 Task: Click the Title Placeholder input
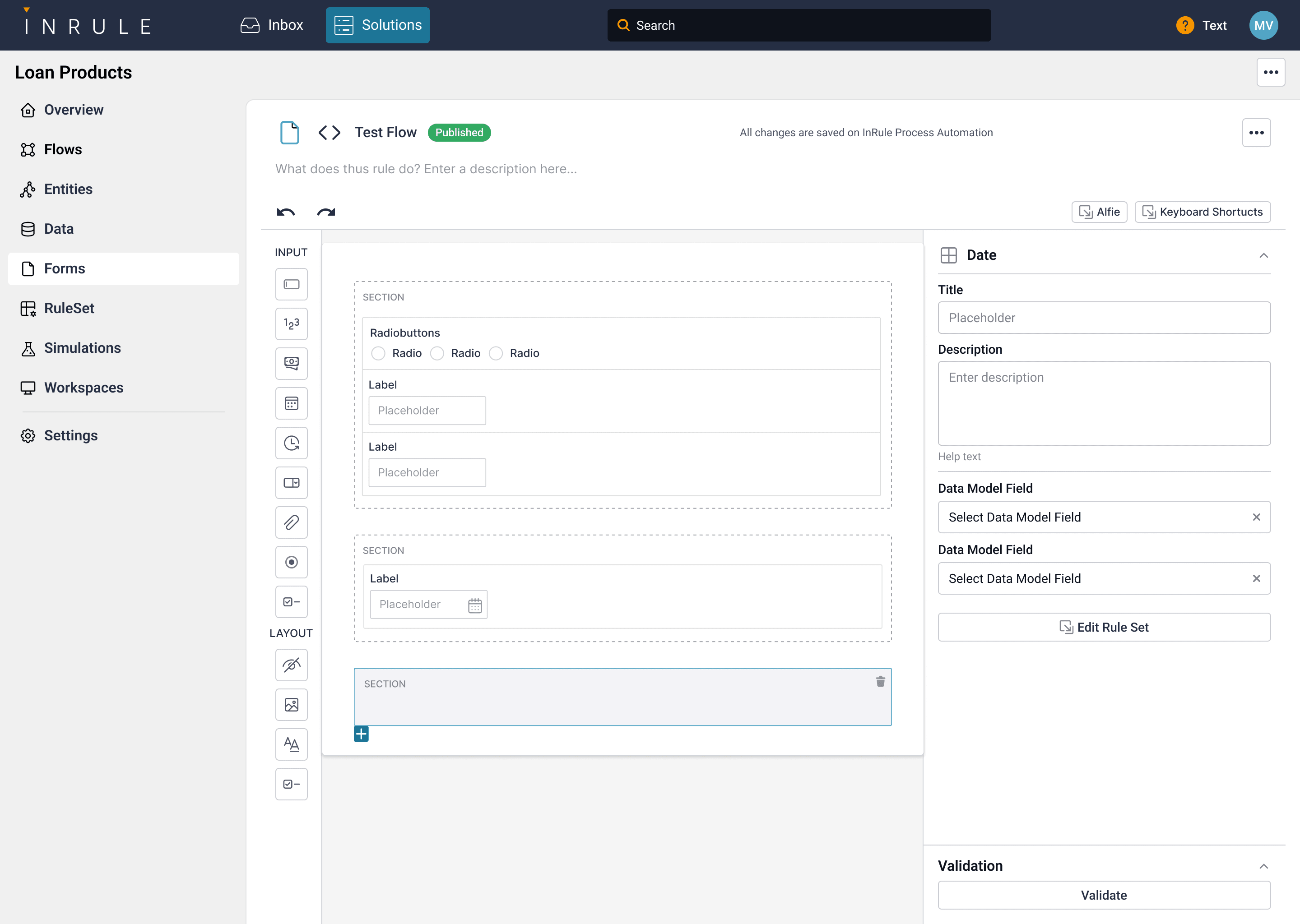click(x=1104, y=318)
